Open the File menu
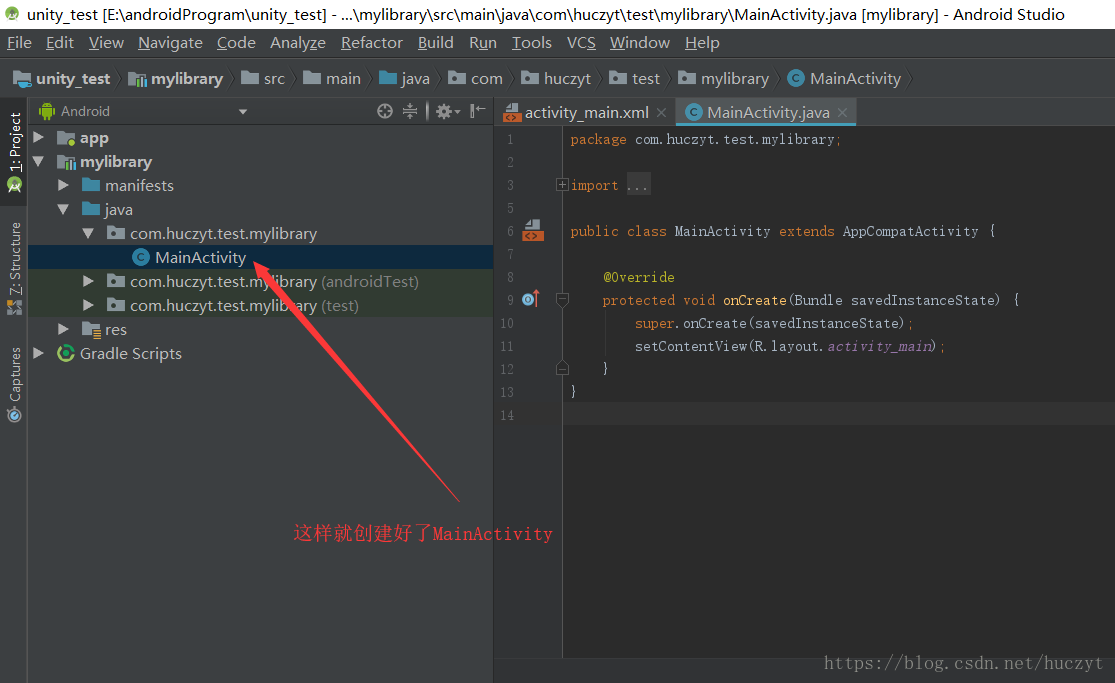Viewport: 1115px width, 683px height. 19,43
